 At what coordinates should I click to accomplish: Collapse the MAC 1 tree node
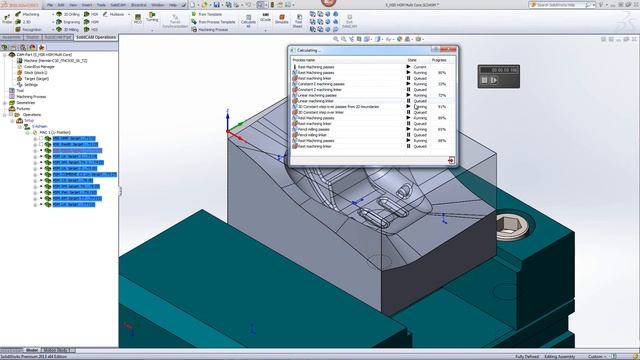[x=28, y=133]
